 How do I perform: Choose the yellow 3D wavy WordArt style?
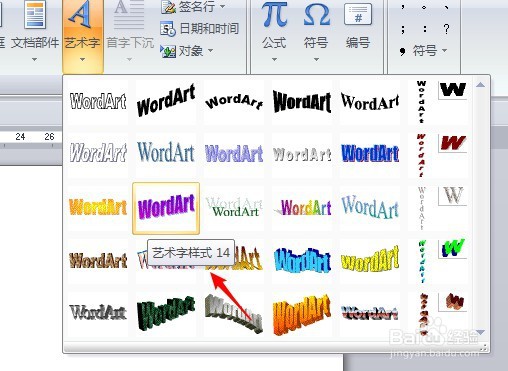[x=370, y=260]
